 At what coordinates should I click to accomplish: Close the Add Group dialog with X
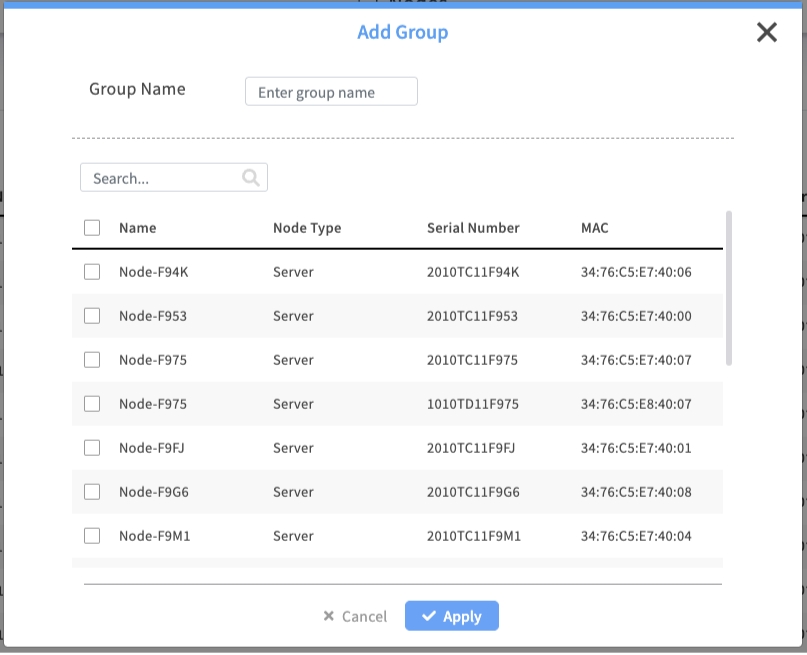click(766, 33)
